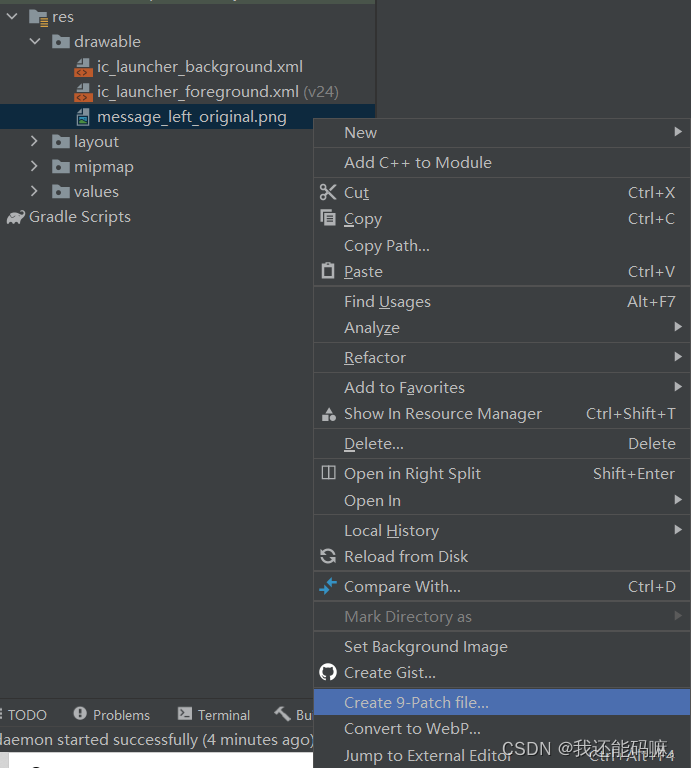Click the Problems warning icon

80,714
